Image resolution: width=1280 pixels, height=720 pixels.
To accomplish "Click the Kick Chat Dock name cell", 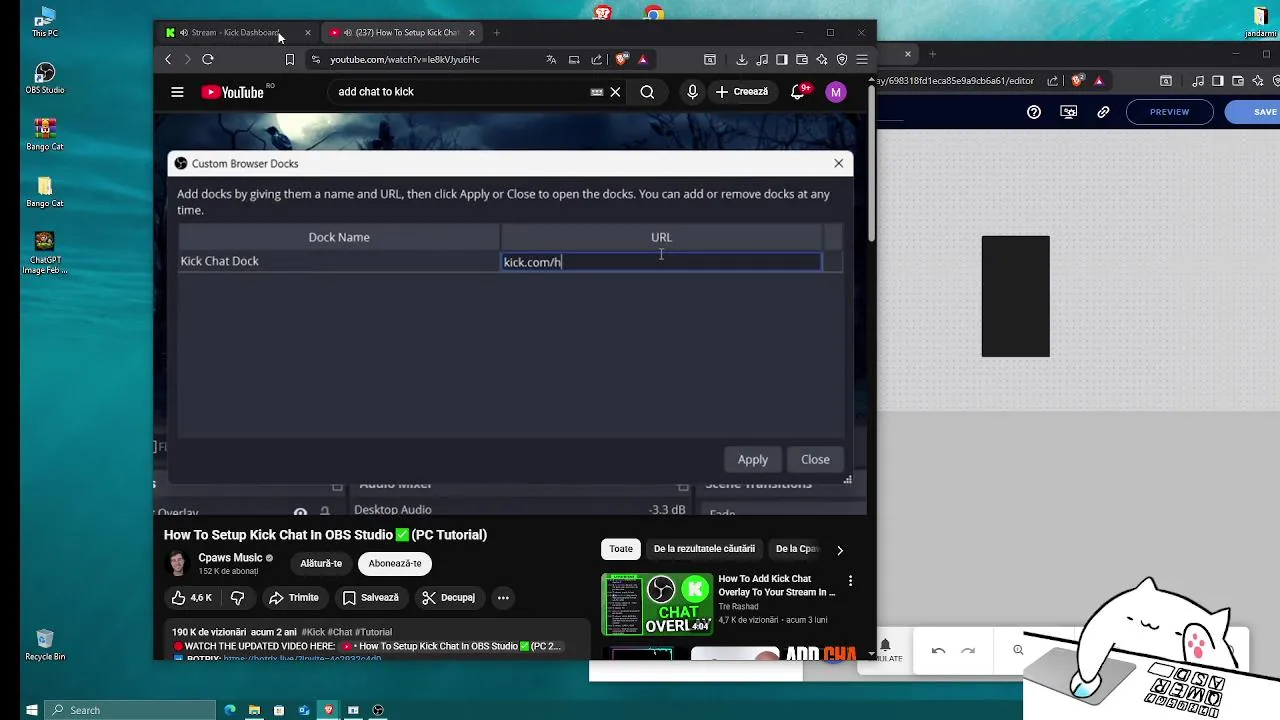I will pos(339,261).
